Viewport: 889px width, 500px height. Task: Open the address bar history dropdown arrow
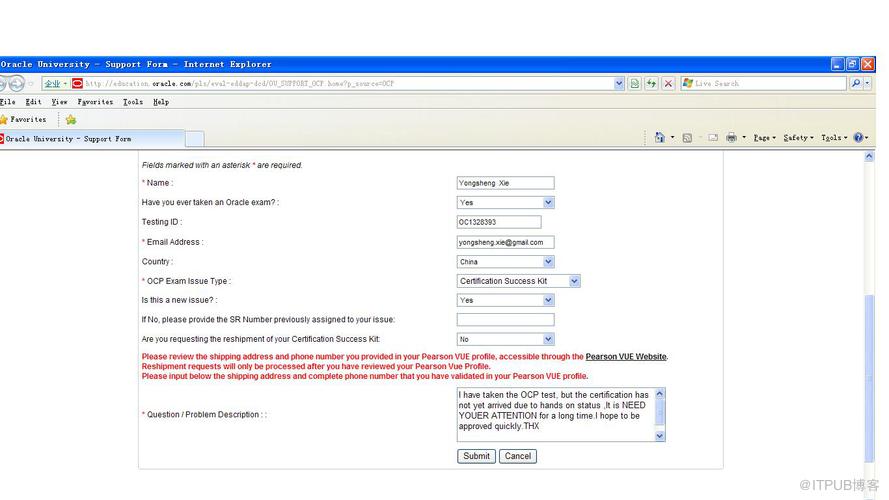tap(619, 83)
